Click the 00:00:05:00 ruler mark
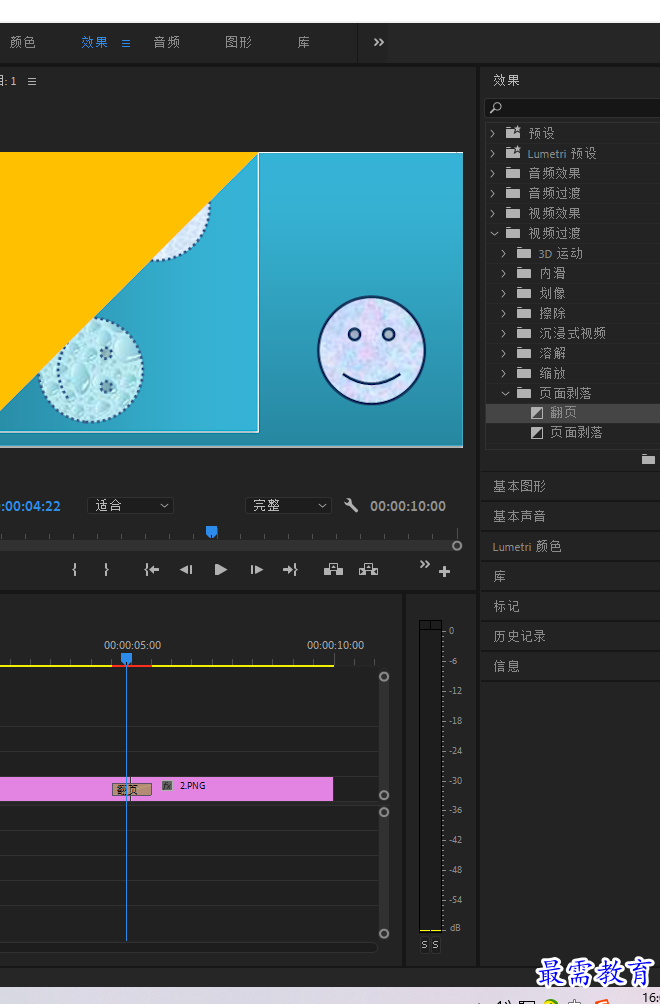Screen dimensions: 660x1004 [133, 645]
